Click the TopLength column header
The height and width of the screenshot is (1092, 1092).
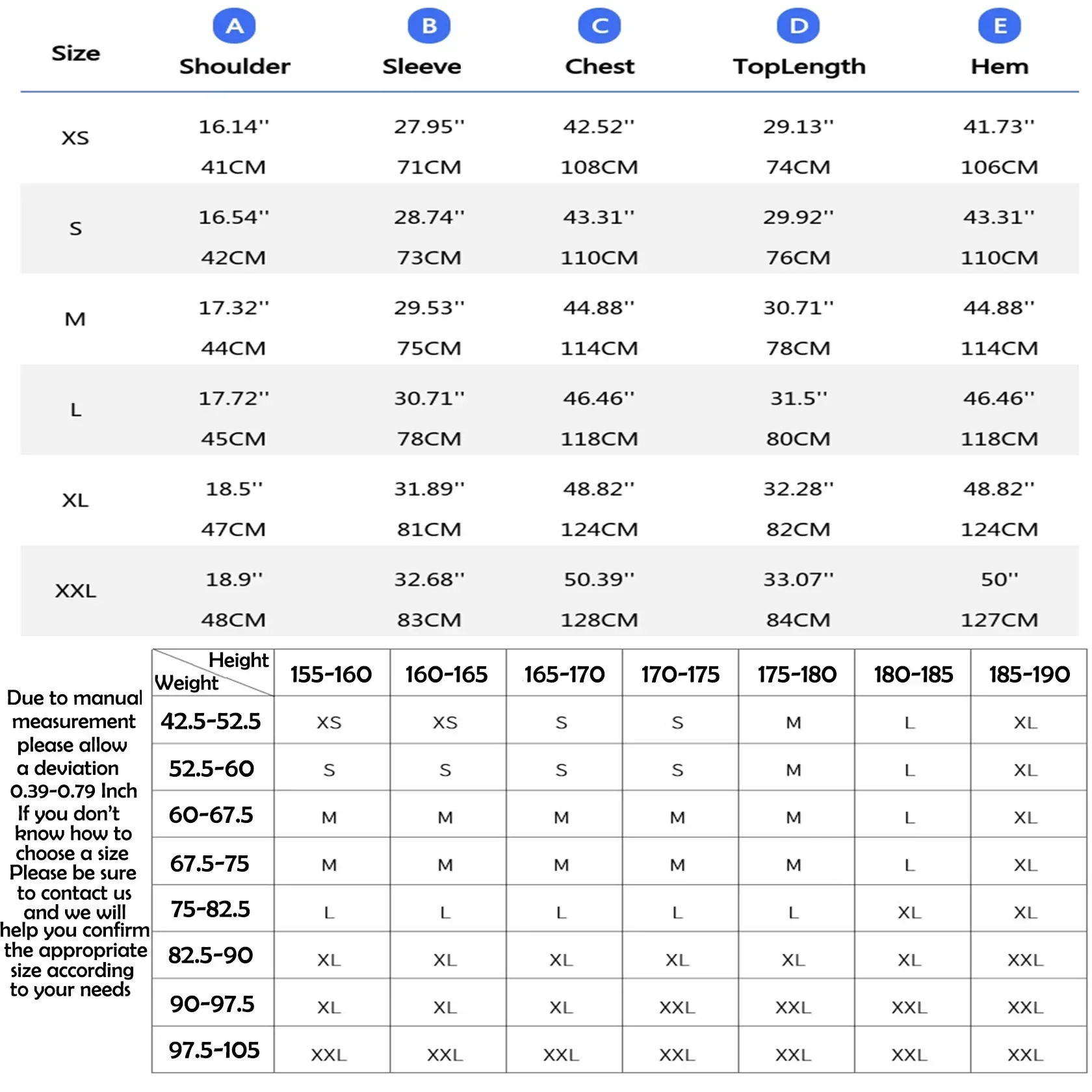click(x=799, y=66)
